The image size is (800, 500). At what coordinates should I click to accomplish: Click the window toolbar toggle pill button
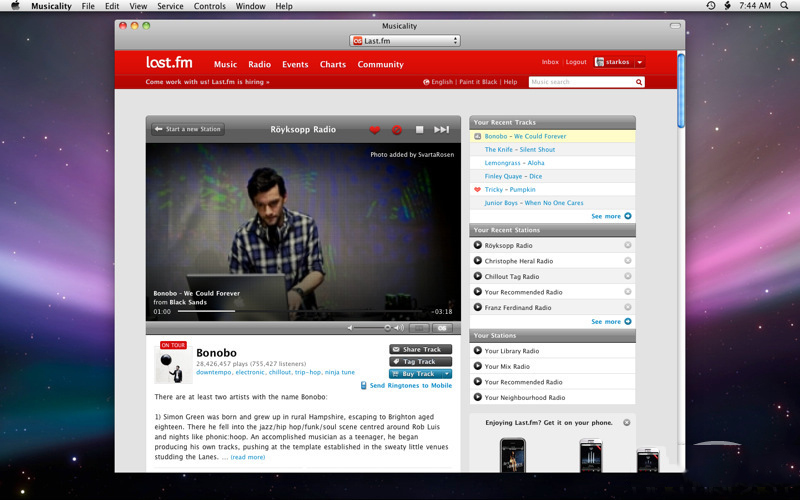(675, 26)
